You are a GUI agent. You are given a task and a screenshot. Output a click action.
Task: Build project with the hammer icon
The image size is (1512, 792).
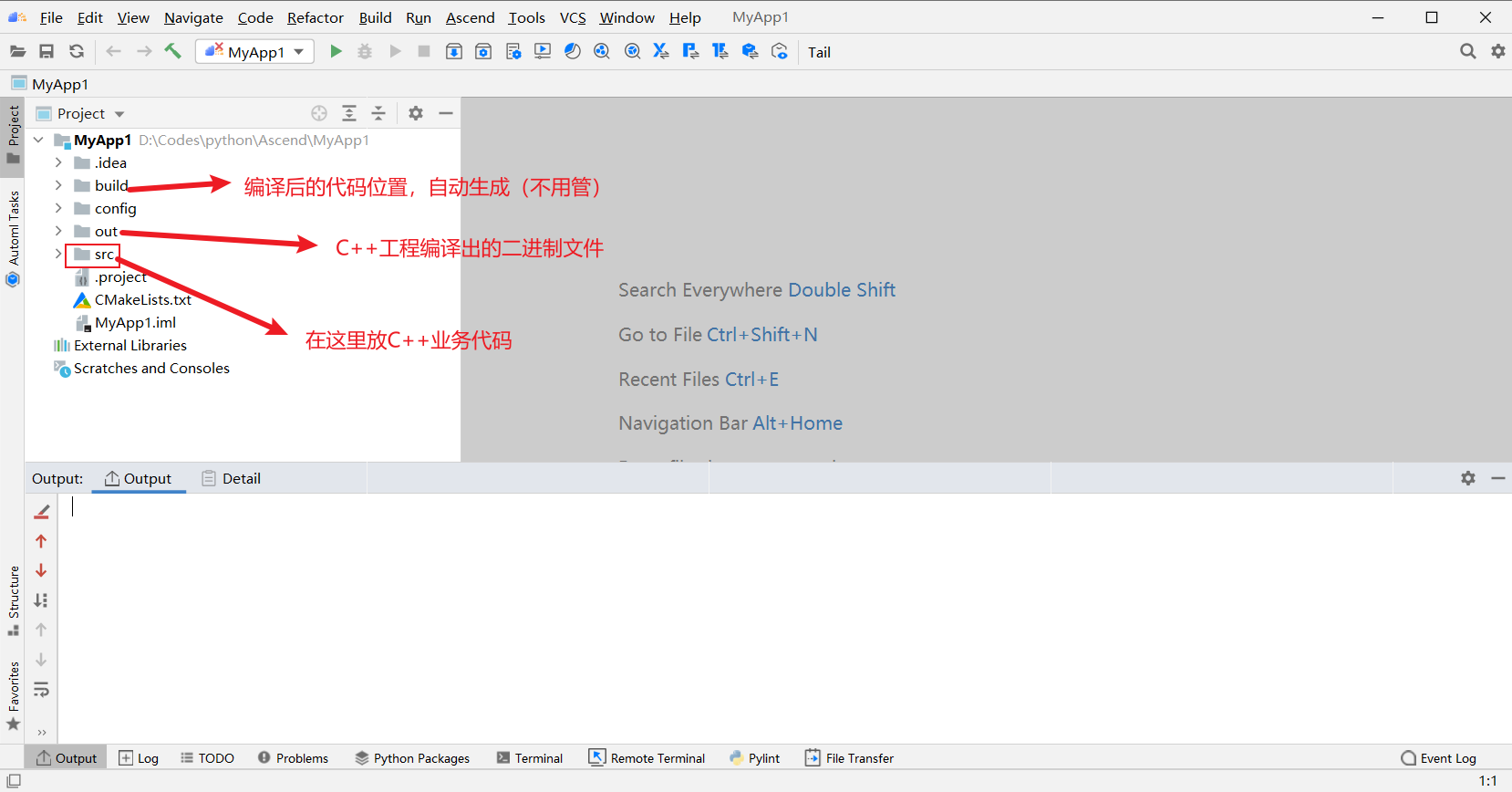[x=172, y=51]
